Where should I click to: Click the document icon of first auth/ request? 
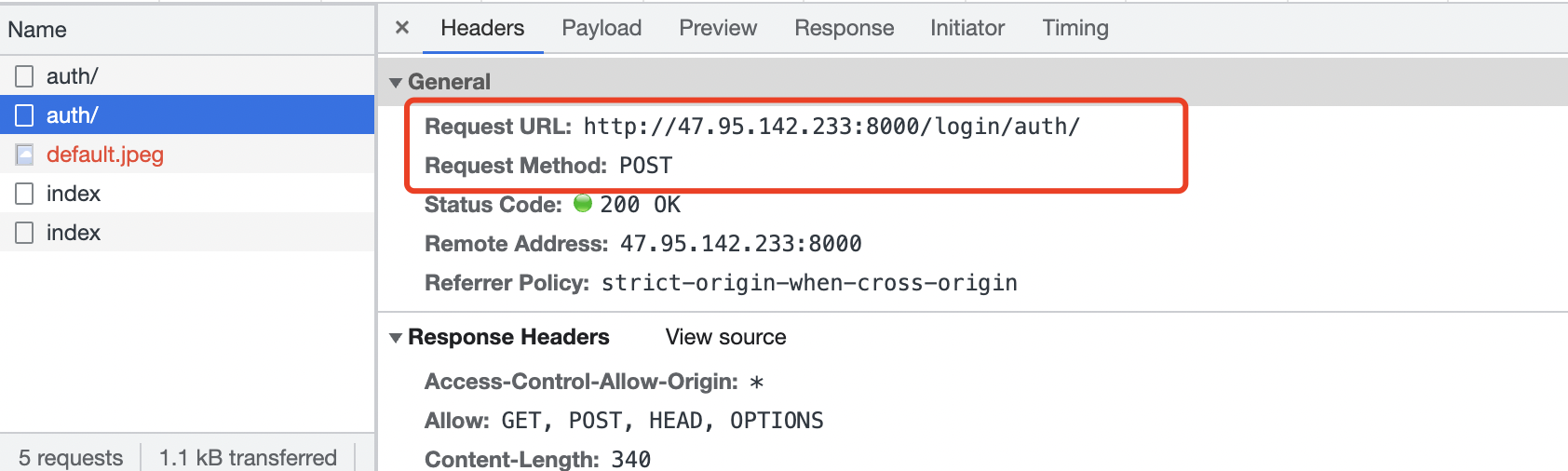click(x=25, y=76)
